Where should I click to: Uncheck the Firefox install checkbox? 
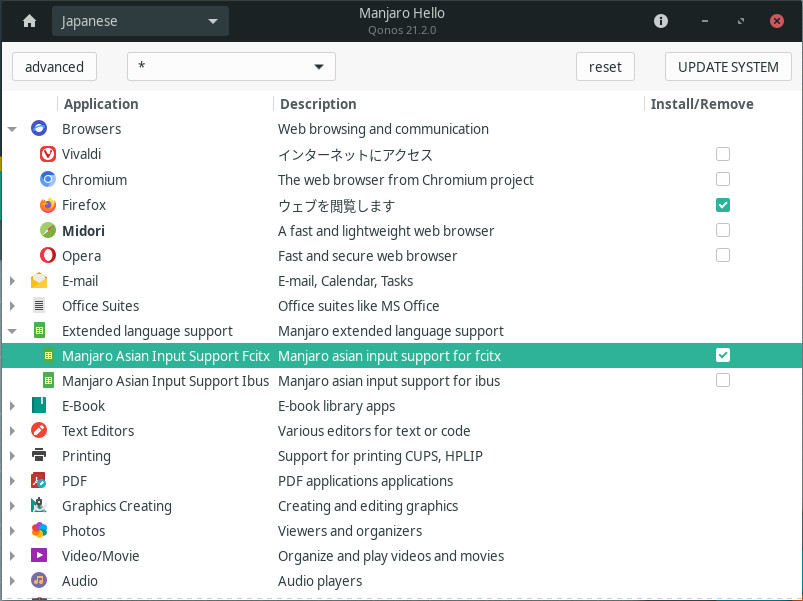point(723,205)
